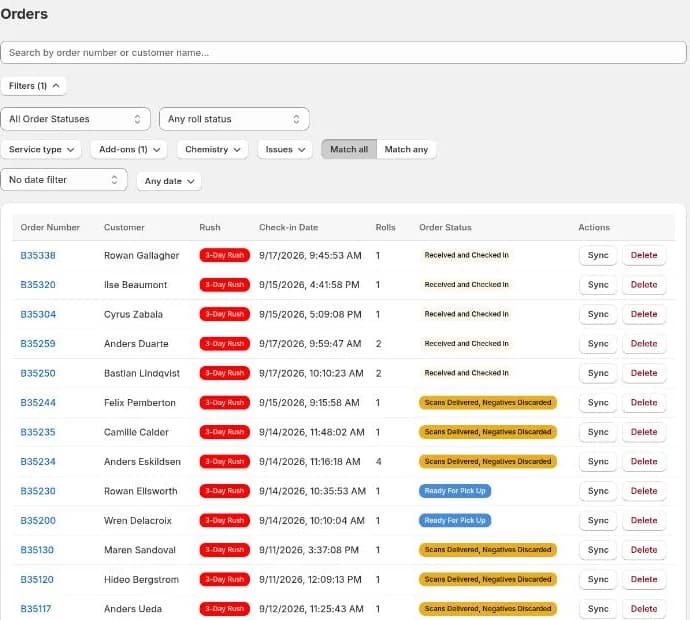Screen dimensions: 690x620
Task: Sync Camille Calder's order
Action: [x=598, y=432]
